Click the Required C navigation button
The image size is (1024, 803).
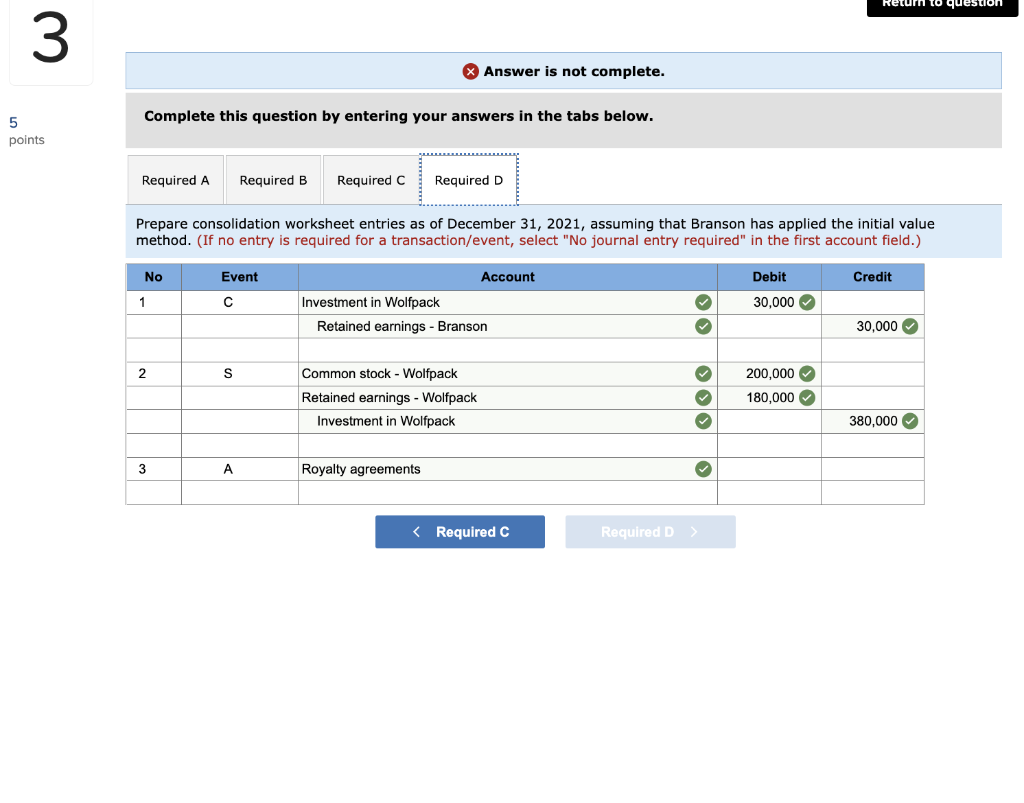459,531
